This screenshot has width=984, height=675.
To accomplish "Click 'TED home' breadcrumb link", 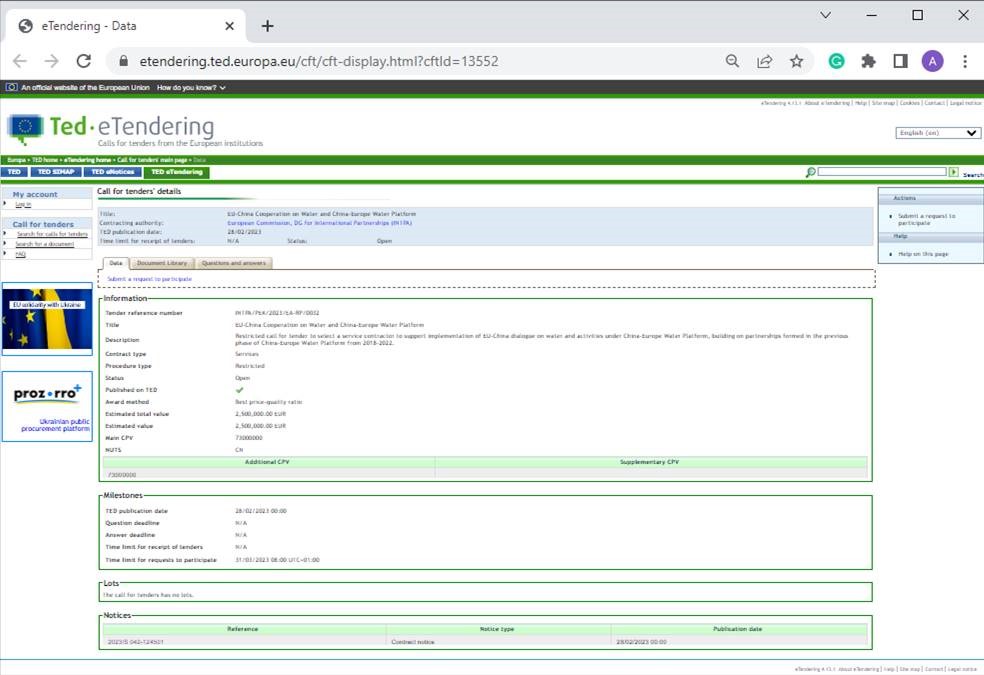I will [x=45, y=160].
